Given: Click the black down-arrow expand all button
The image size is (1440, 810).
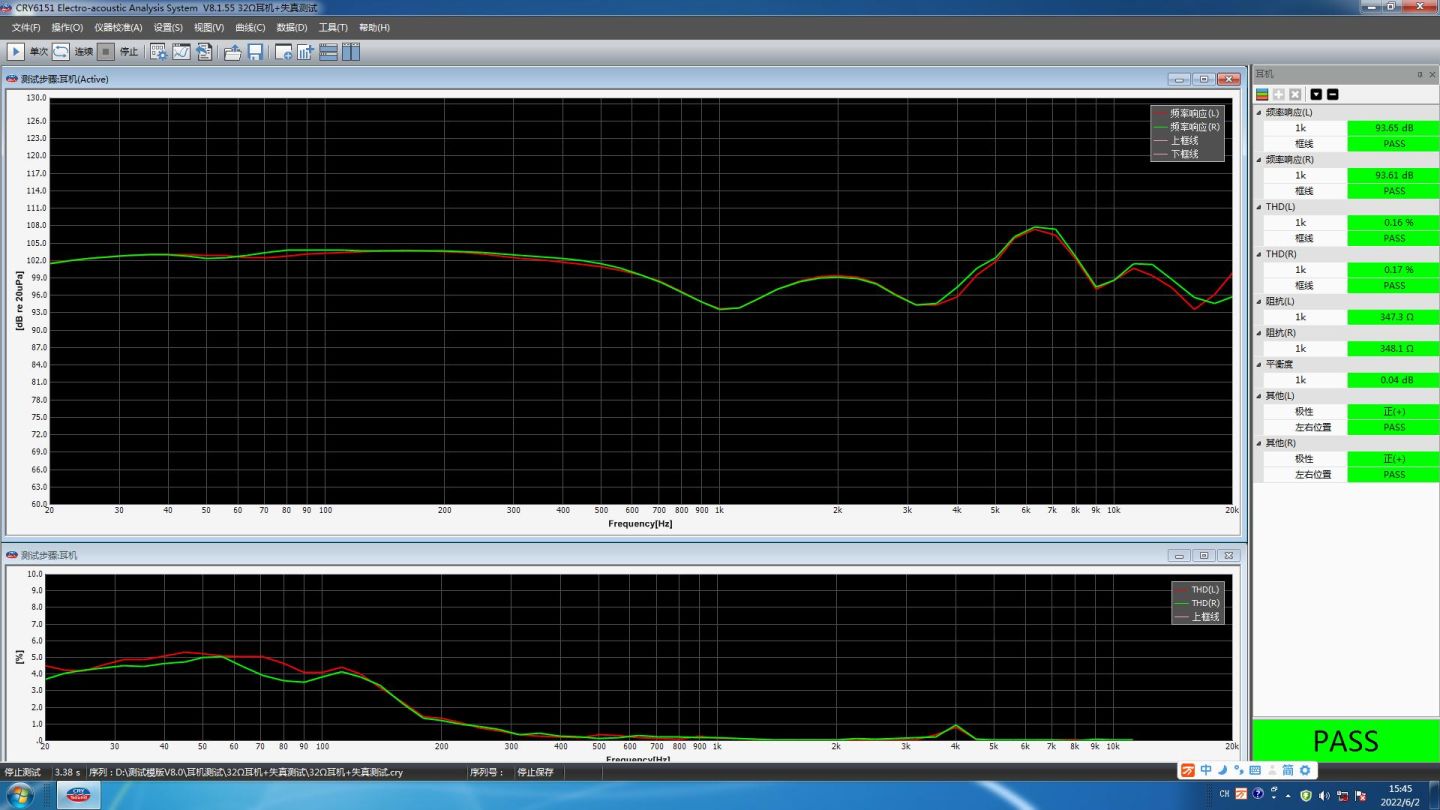Looking at the screenshot, I should pos(1316,94).
